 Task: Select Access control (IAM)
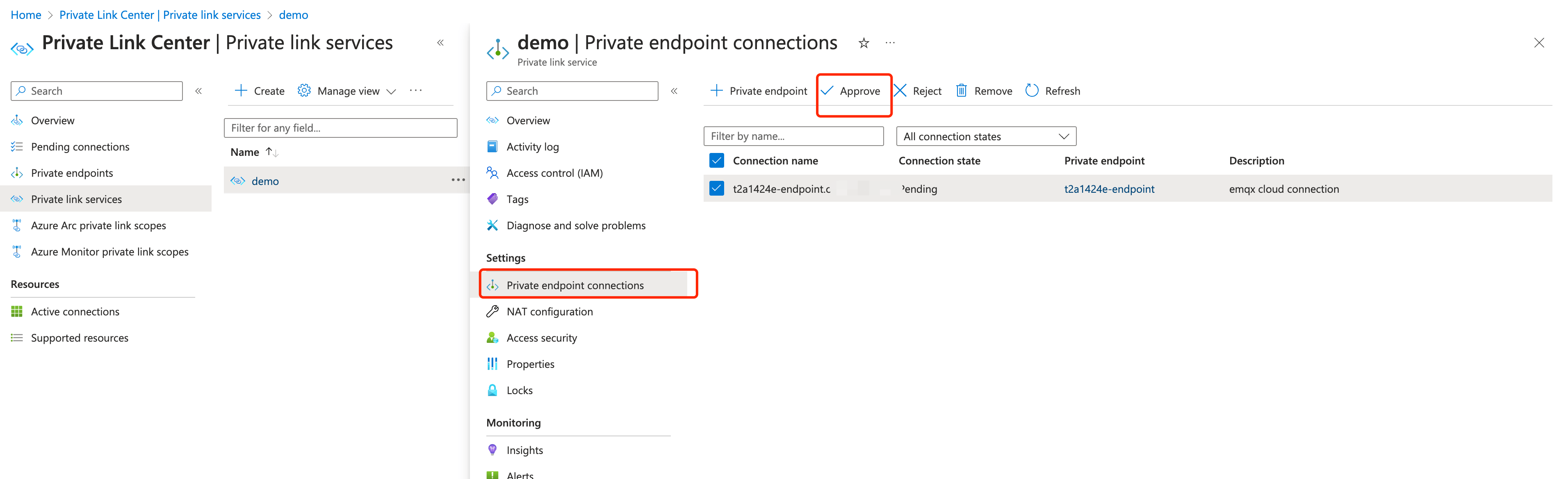[556, 173]
